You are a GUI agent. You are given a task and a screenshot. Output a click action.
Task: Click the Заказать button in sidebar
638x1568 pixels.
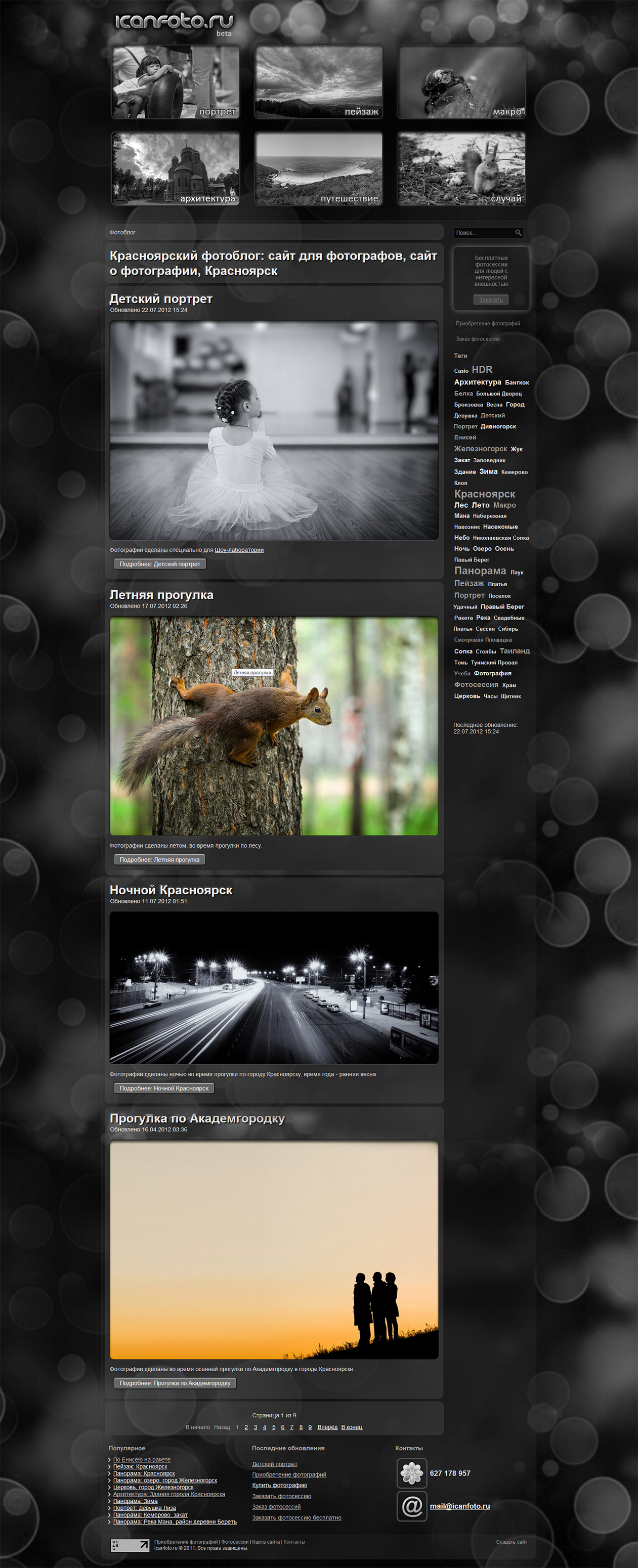click(491, 299)
